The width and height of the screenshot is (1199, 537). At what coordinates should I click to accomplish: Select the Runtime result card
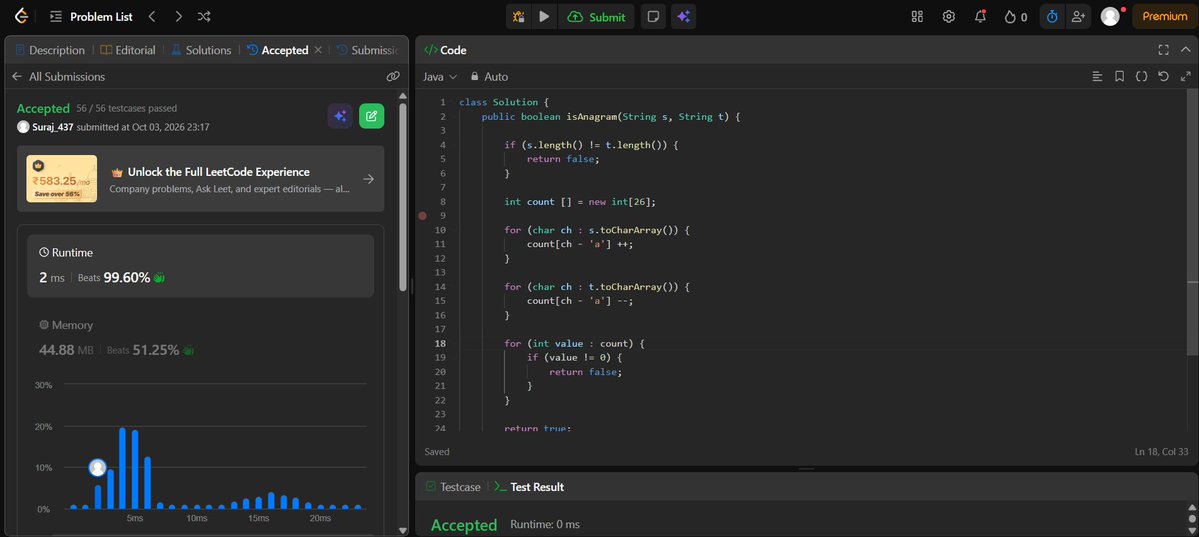(x=200, y=265)
